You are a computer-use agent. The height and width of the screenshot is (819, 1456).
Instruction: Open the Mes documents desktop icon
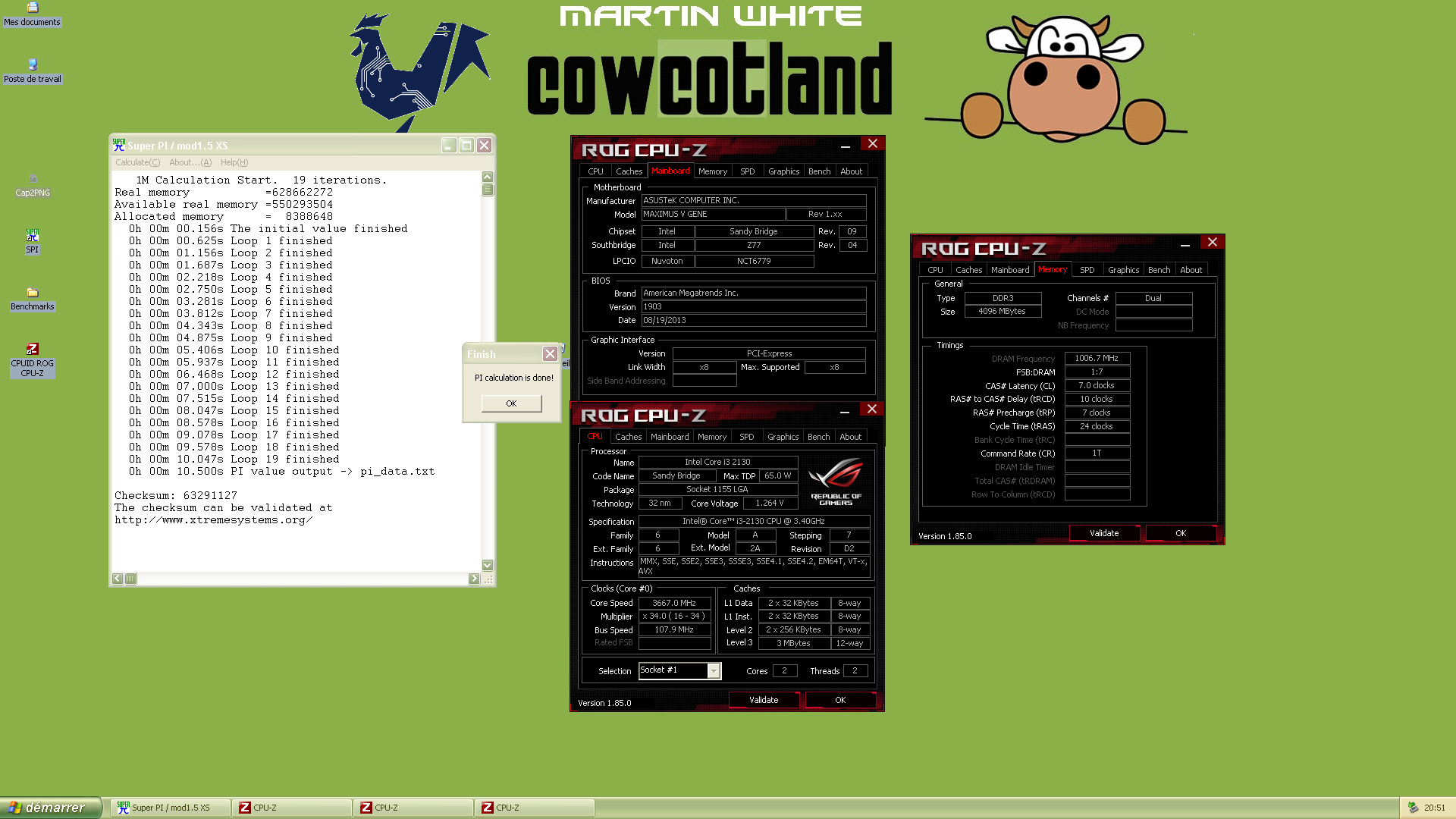point(32,14)
